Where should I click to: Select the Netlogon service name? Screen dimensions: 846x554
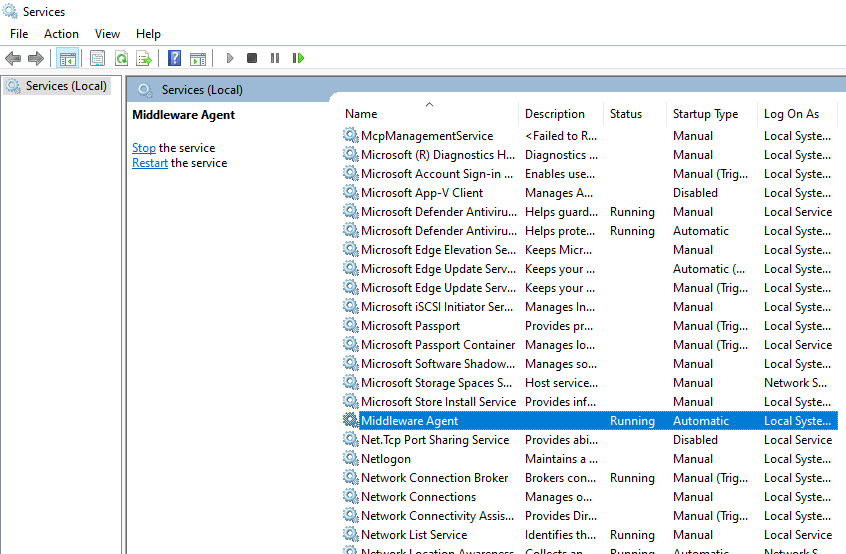click(x=386, y=459)
